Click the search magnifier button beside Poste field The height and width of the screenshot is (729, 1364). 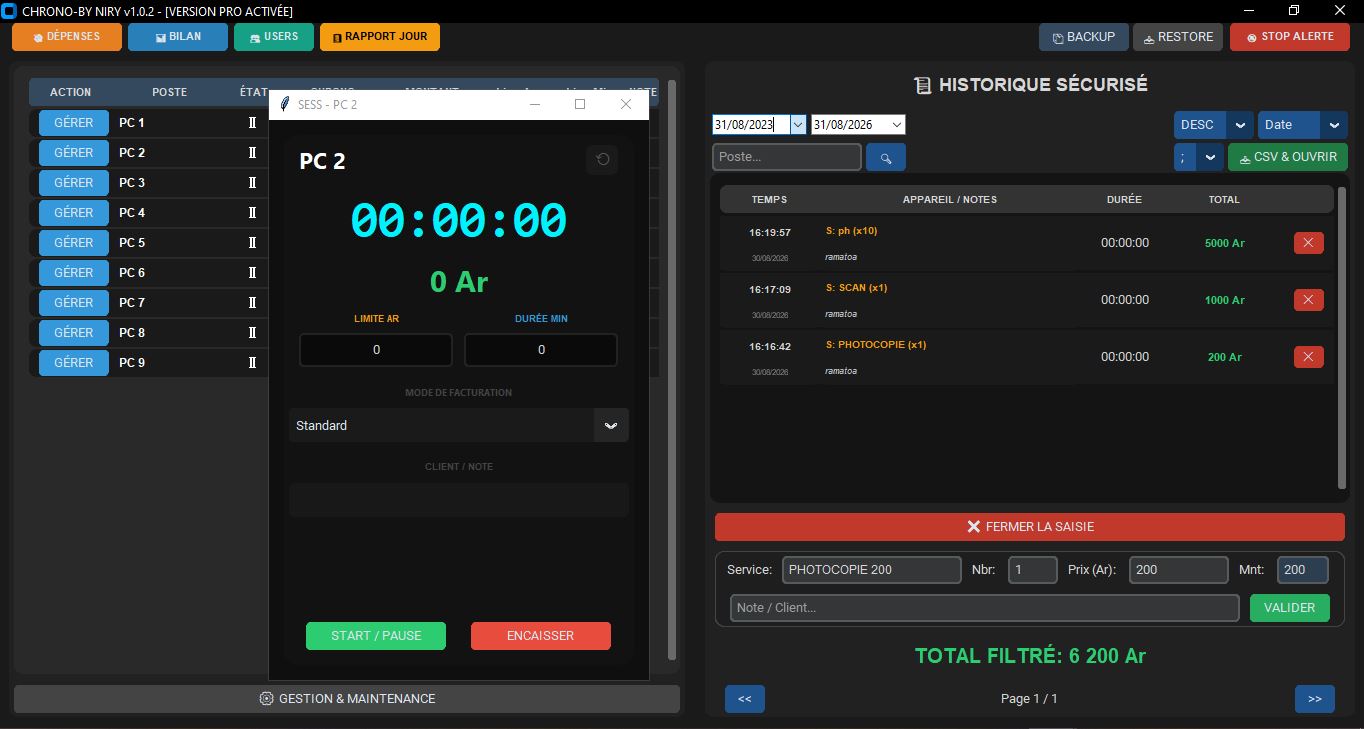tap(886, 157)
